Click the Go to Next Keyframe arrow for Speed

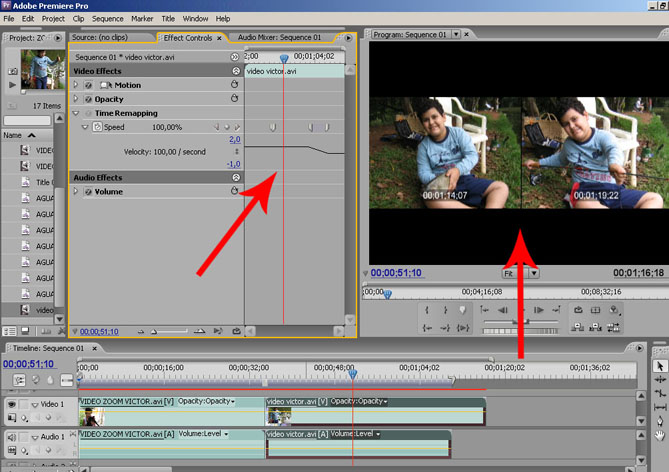[237, 128]
